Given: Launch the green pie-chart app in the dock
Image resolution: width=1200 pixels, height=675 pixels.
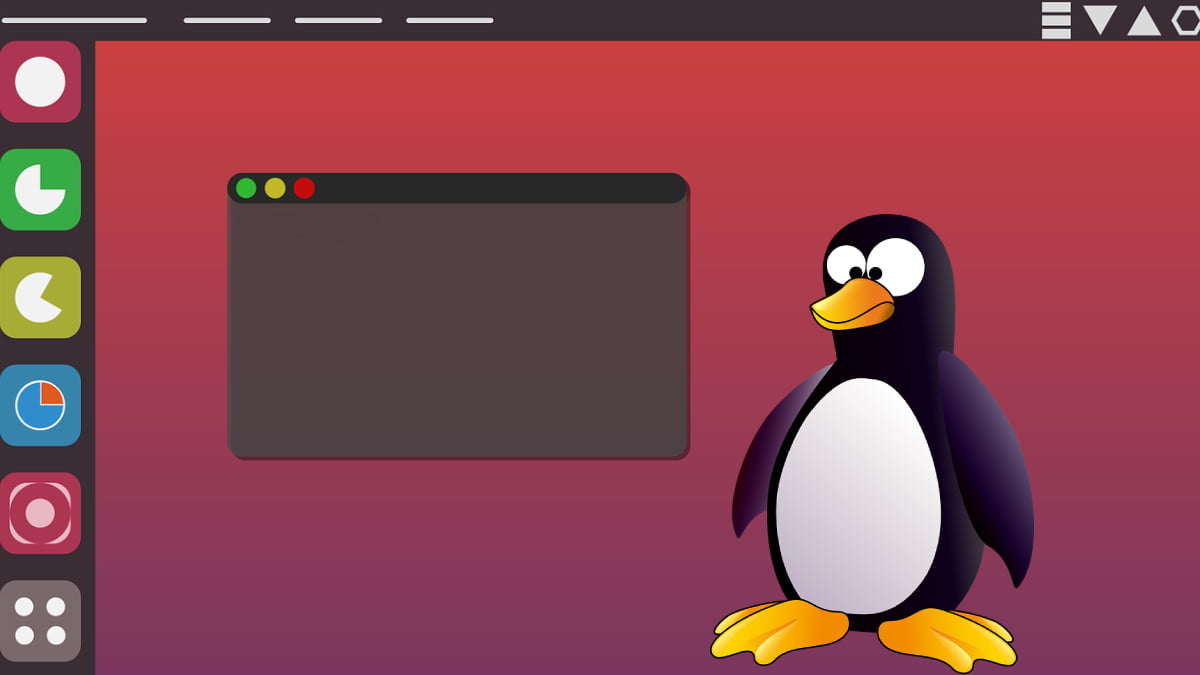Looking at the screenshot, I should point(41,191).
